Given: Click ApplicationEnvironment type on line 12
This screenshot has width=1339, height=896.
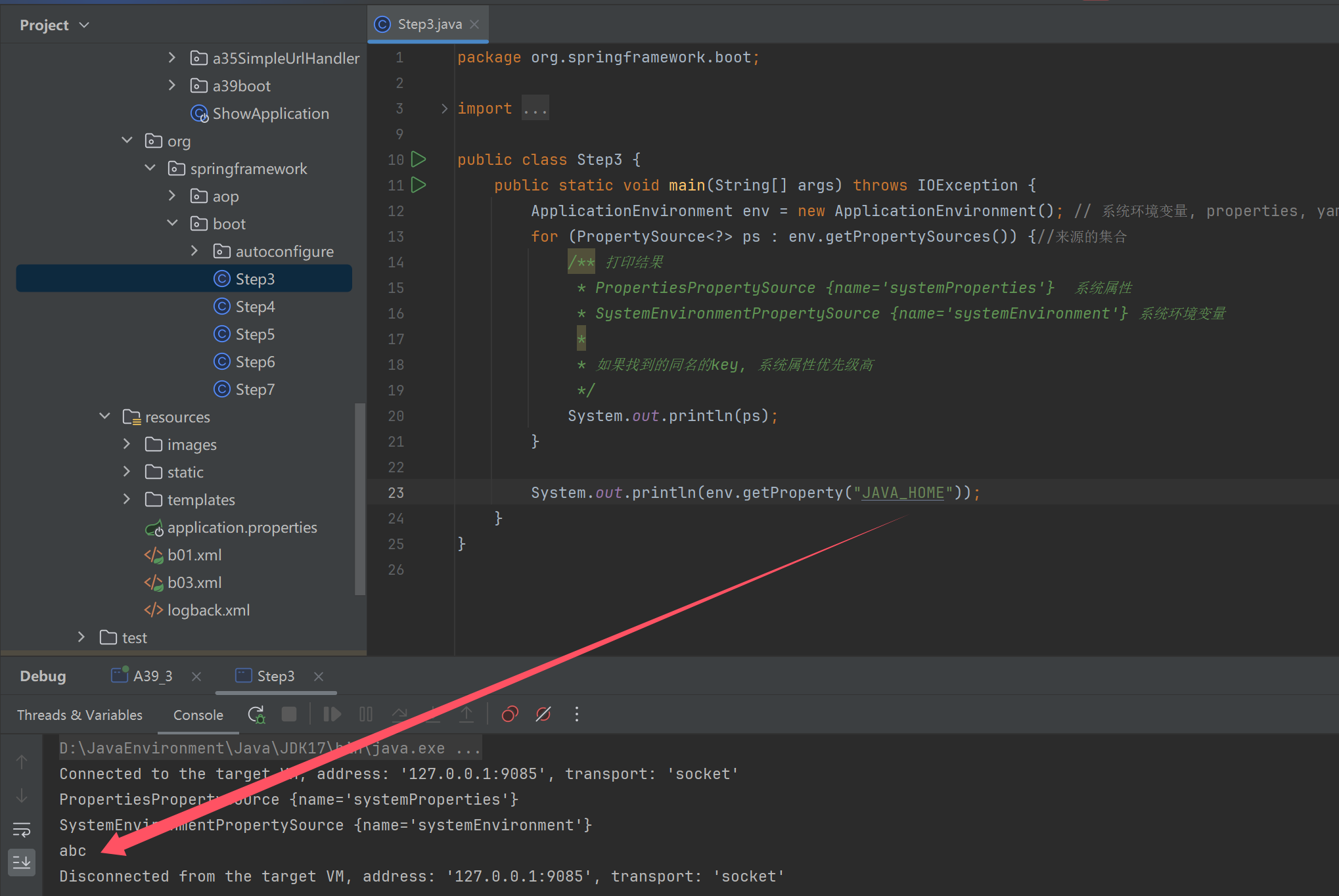Looking at the screenshot, I should 631,211.
